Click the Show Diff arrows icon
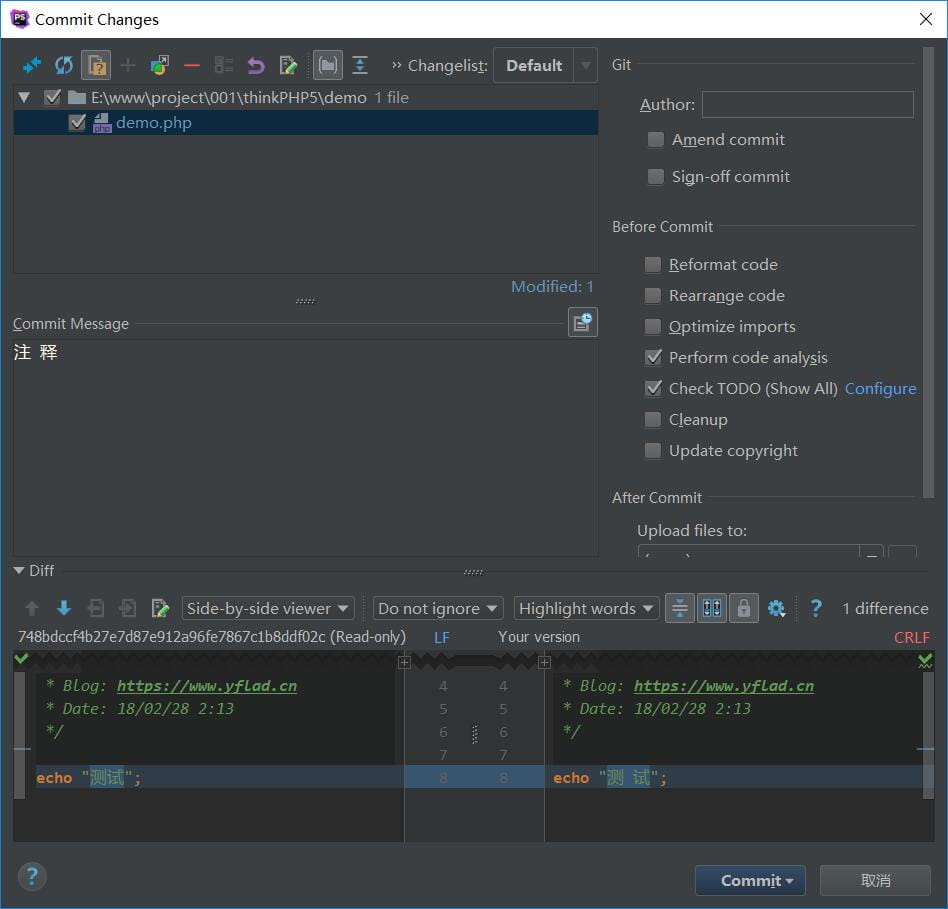The width and height of the screenshot is (948, 909). (32, 66)
